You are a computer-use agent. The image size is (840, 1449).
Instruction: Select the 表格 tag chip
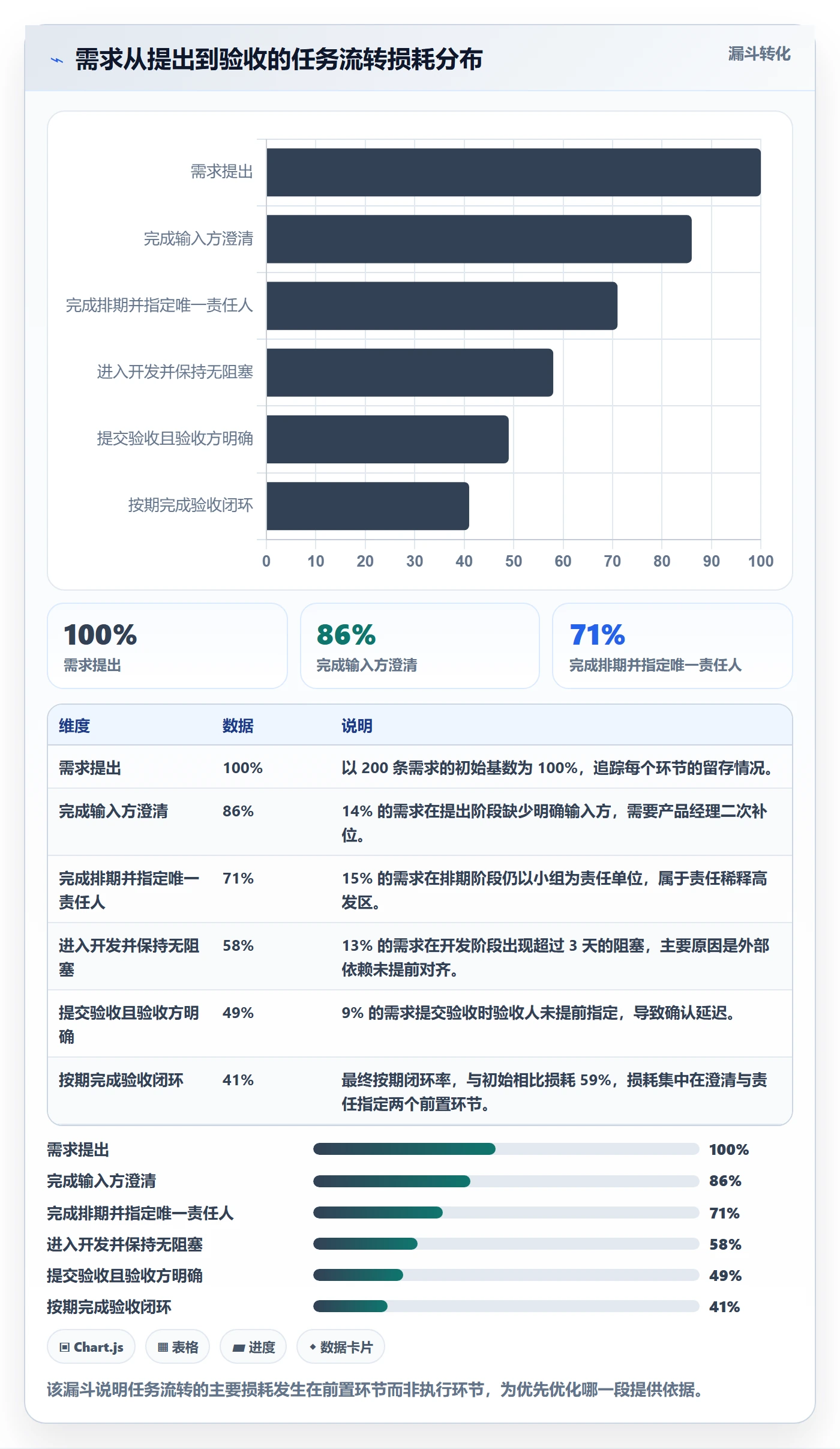178,1347
